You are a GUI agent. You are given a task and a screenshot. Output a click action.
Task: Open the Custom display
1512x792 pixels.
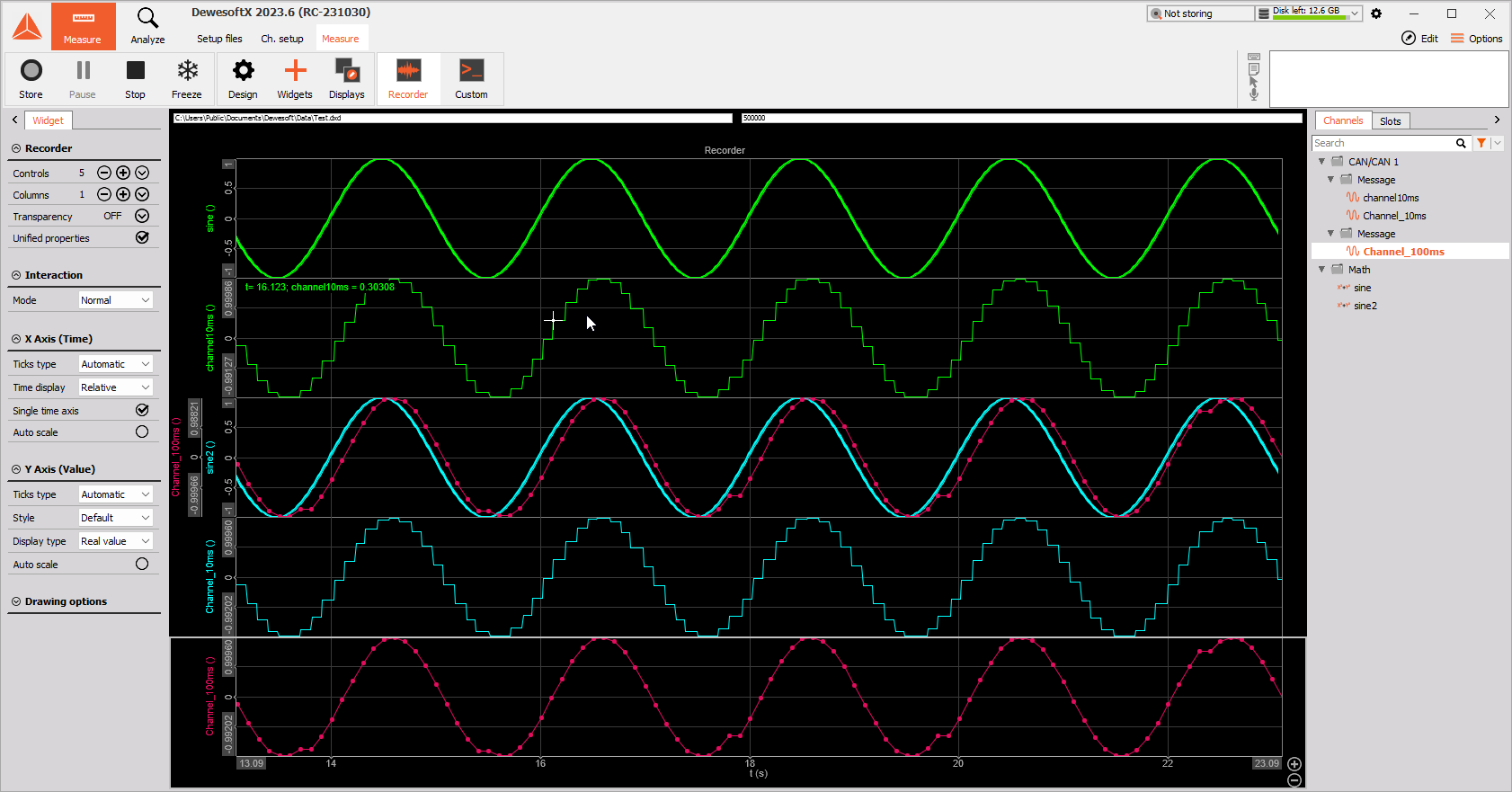(x=471, y=79)
